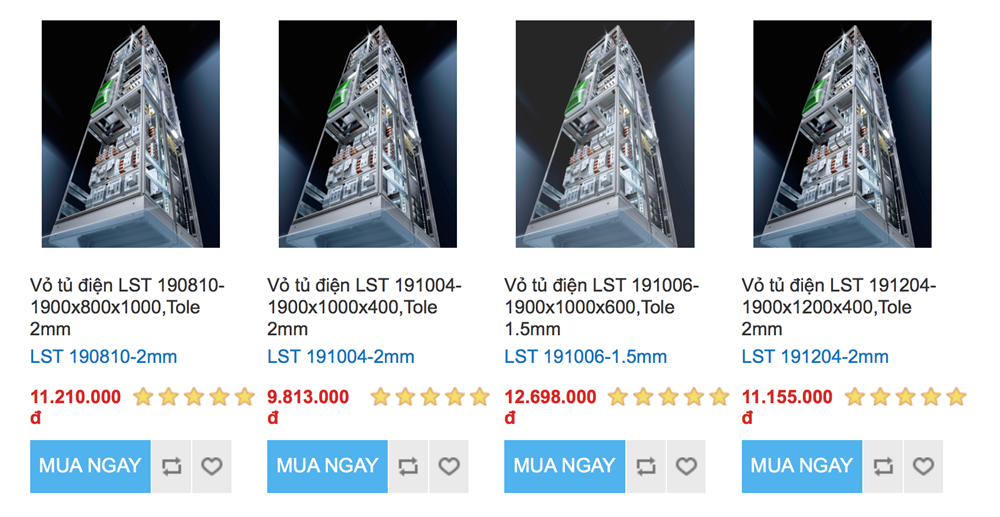Click MUA NGAY for the 11.155.000 đ product
The width and height of the screenshot is (1000, 517).
(802, 466)
